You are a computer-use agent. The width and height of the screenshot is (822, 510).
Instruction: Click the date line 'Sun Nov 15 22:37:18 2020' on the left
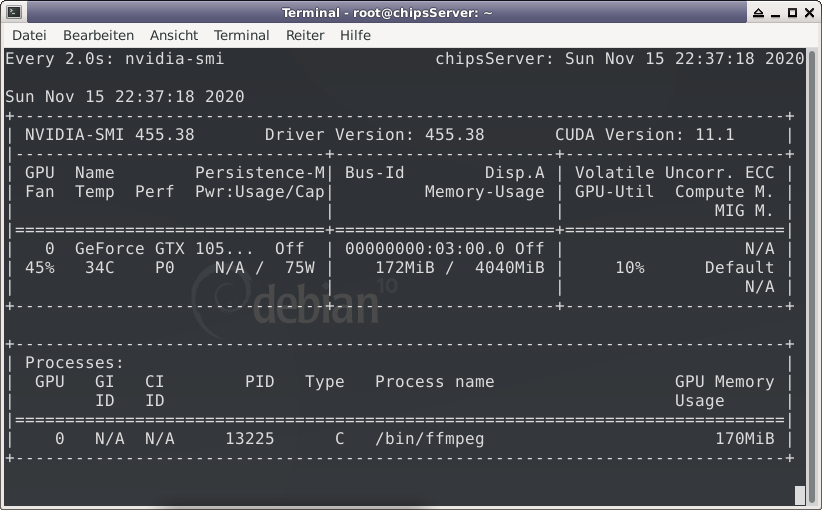click(125, 96)
